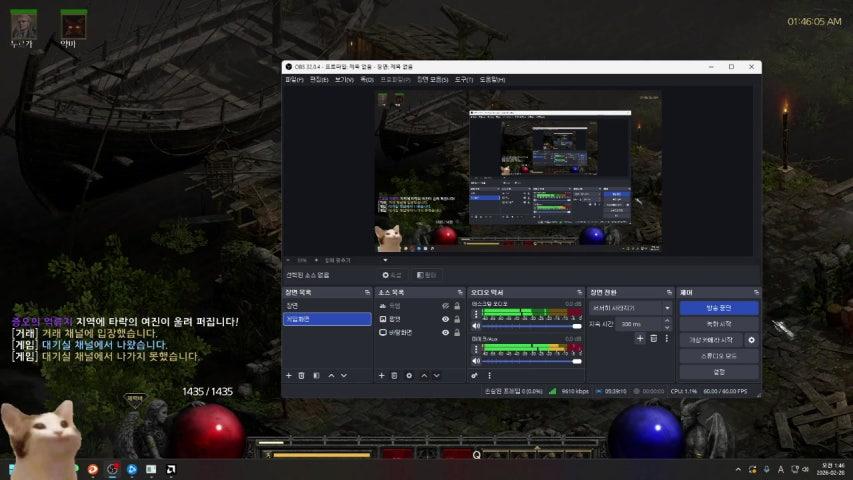The width and height of the screenshot is (853, 480).
Task: Open audio mixer panel options menu
Action: coord(490,376)
